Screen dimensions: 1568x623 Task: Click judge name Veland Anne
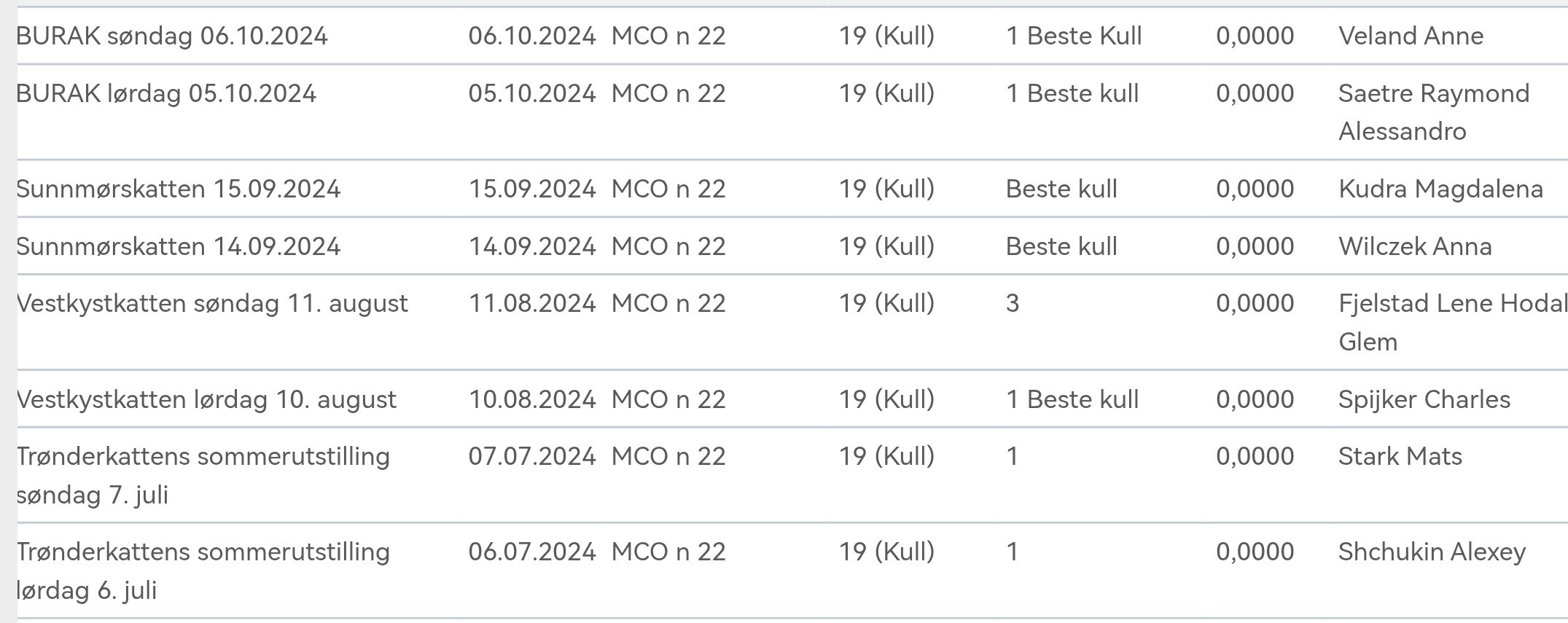click(x=1411, y=36)
